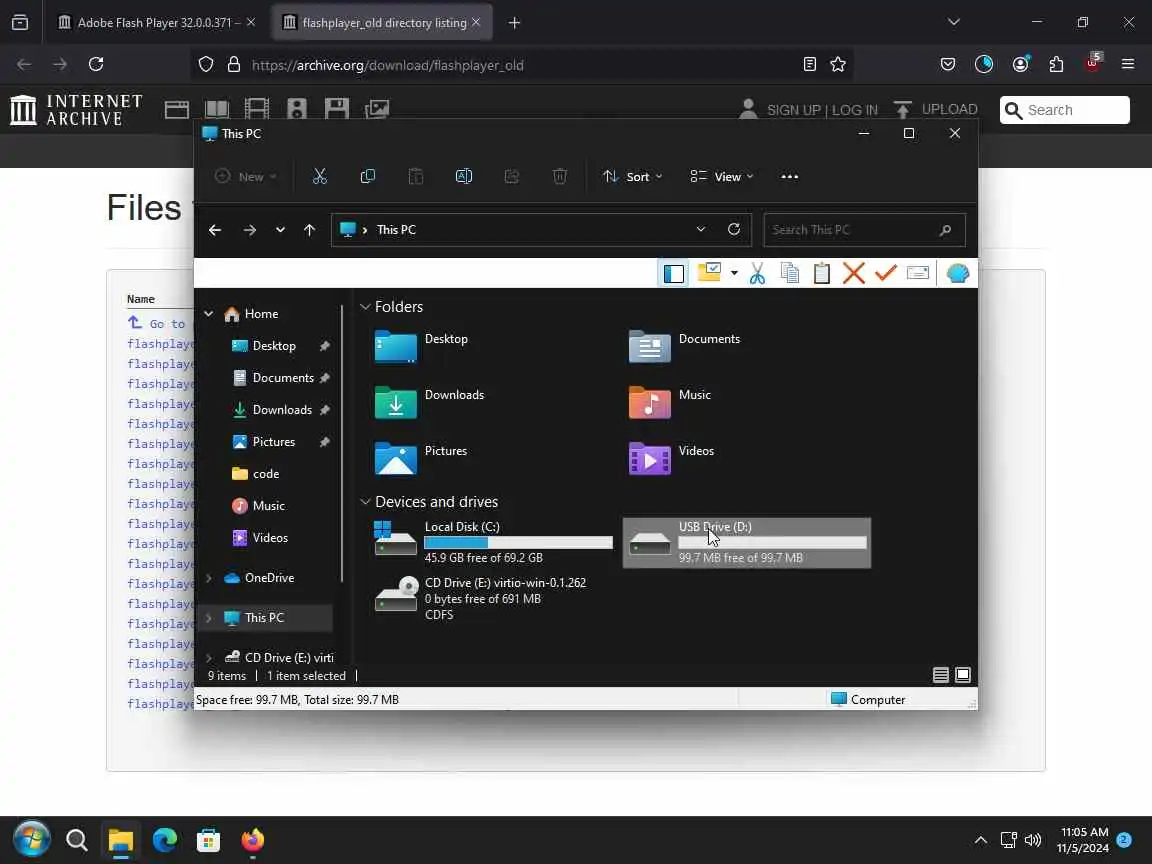
Task: Select the Pictures folder icon
Action: (395, 458)
